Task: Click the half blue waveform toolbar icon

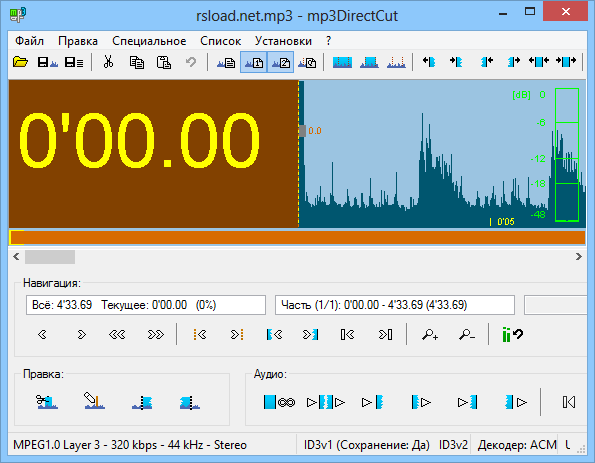Action: click(369, 62)
